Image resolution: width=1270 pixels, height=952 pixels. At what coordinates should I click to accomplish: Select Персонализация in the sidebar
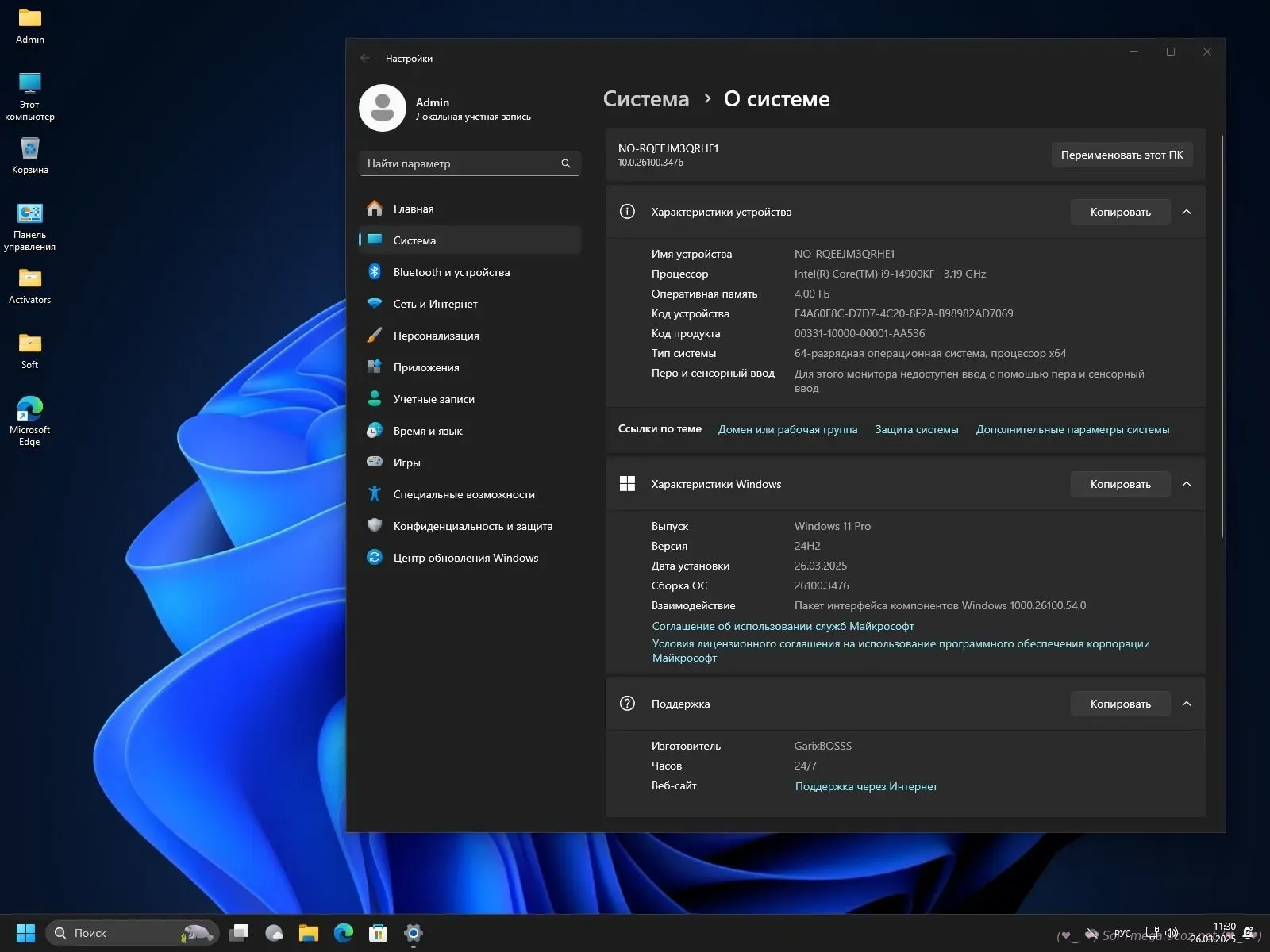436,336
